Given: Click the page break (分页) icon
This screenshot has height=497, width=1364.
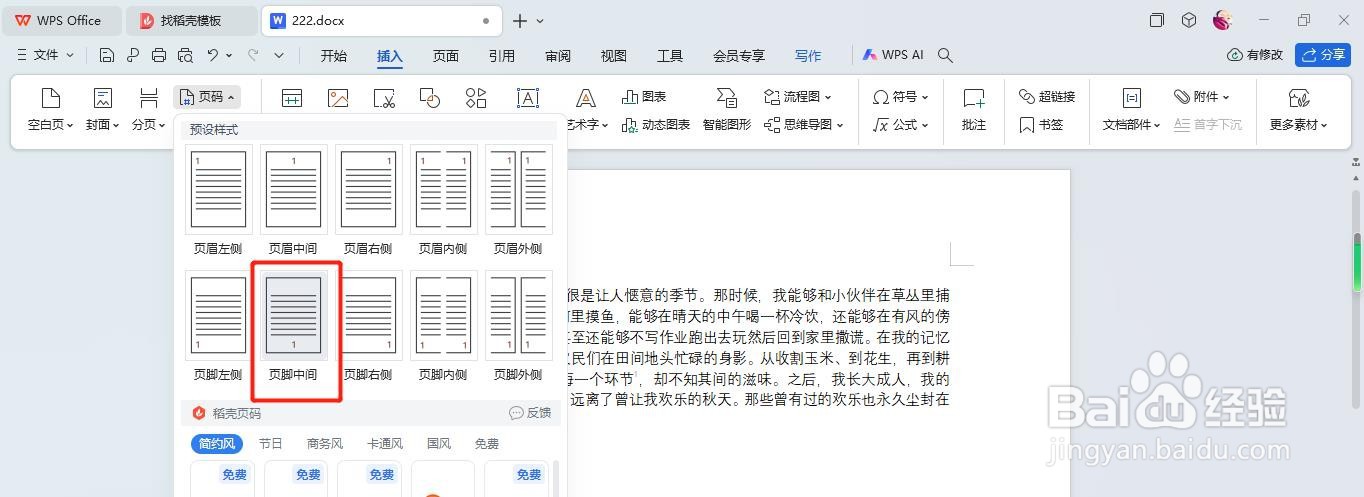Looking at the screenshot, I should click(x=149, y=98).
